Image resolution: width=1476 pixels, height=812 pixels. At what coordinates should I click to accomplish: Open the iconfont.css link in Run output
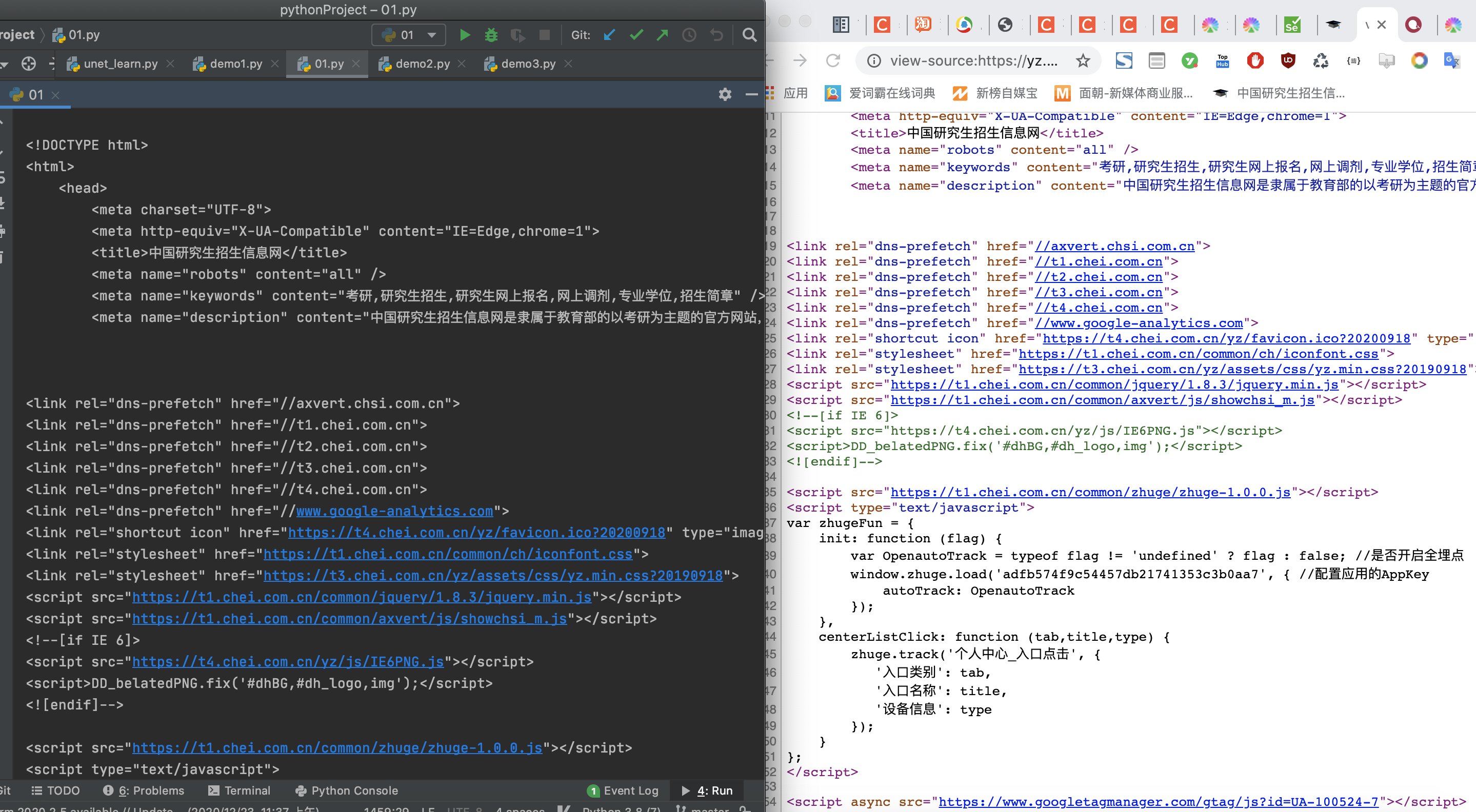[x=448, y=554]
